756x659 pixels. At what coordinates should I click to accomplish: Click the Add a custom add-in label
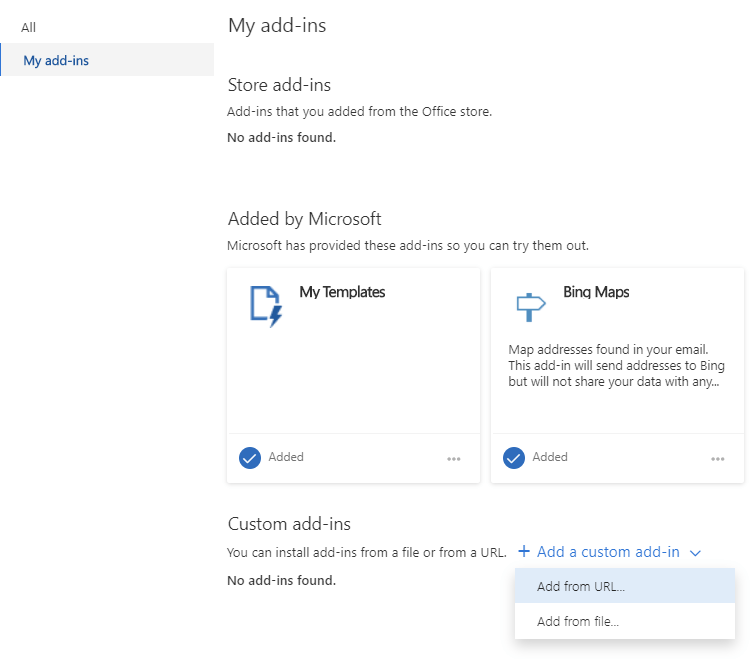[x=608, y=552]
